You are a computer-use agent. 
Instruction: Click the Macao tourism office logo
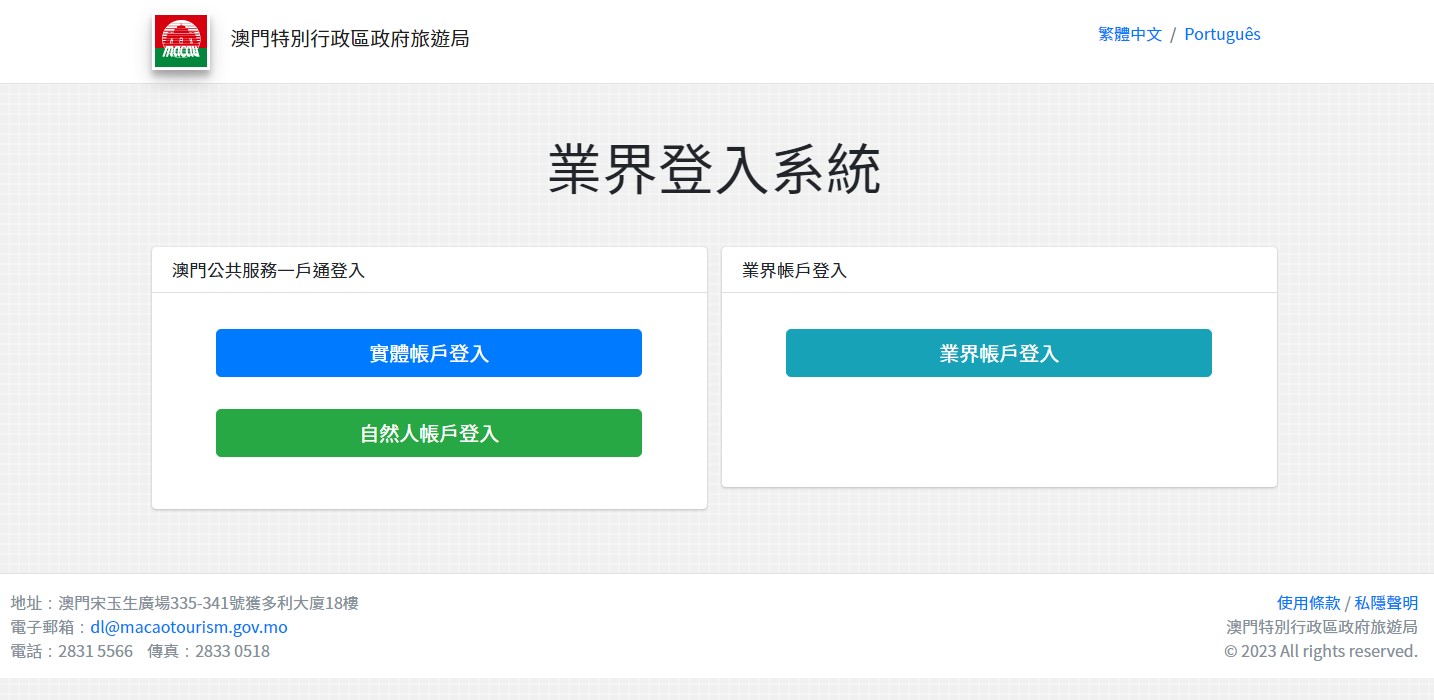tap(180, 41)
